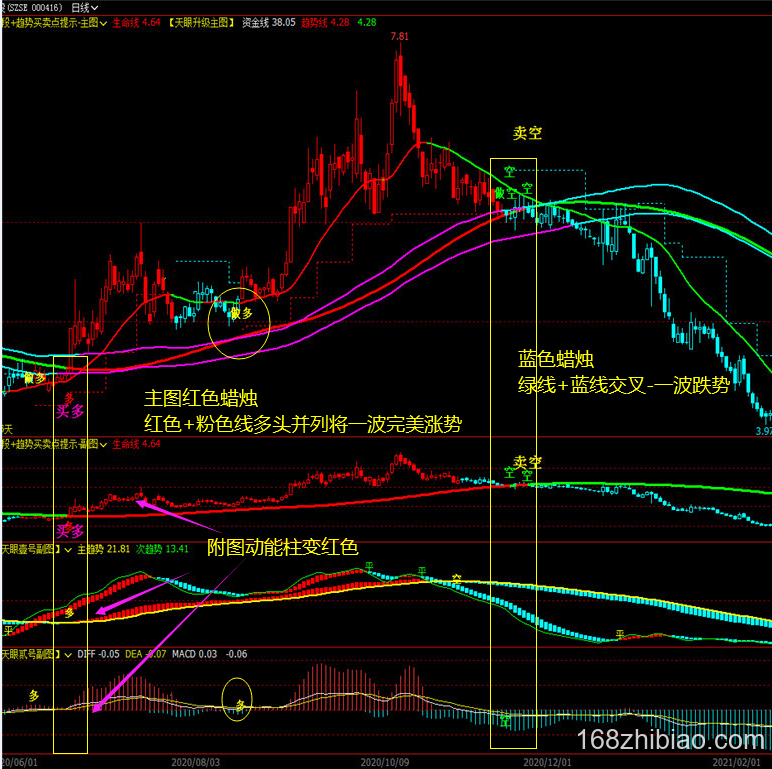Viewport: 772px width, 769px height.
Task: Expand the sub-chart 买卖点提示 indicator dropdown
Action: click(x=101, y=444)
